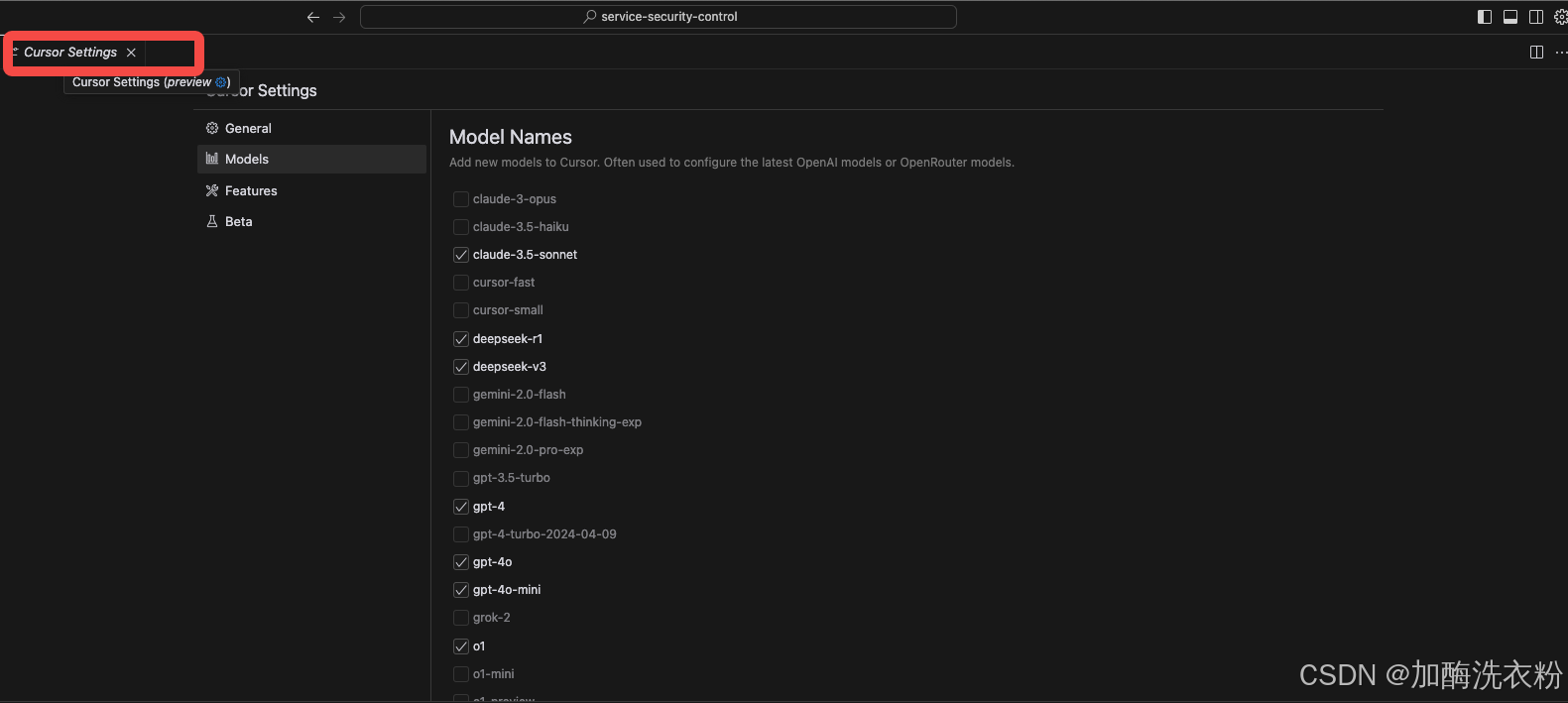
Task: Enable the gpt-3.5-turbo model checkbox
Action: [x=461, y=478]
